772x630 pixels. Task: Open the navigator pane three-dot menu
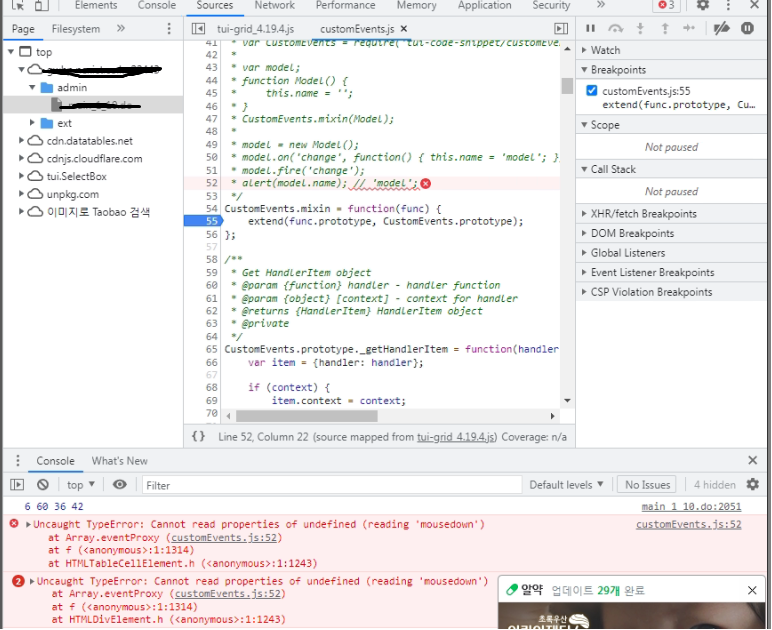click(169, 29)
